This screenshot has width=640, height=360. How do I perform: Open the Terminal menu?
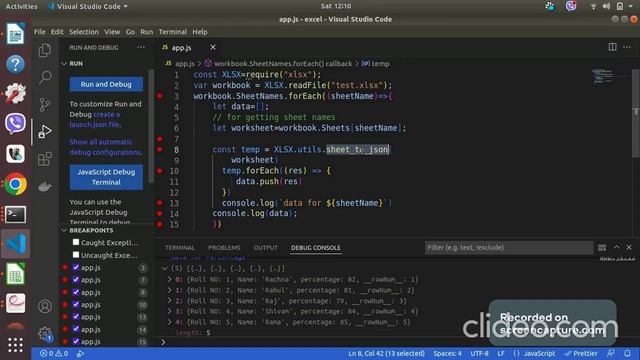pyautogui.click(x=173, y=32)
